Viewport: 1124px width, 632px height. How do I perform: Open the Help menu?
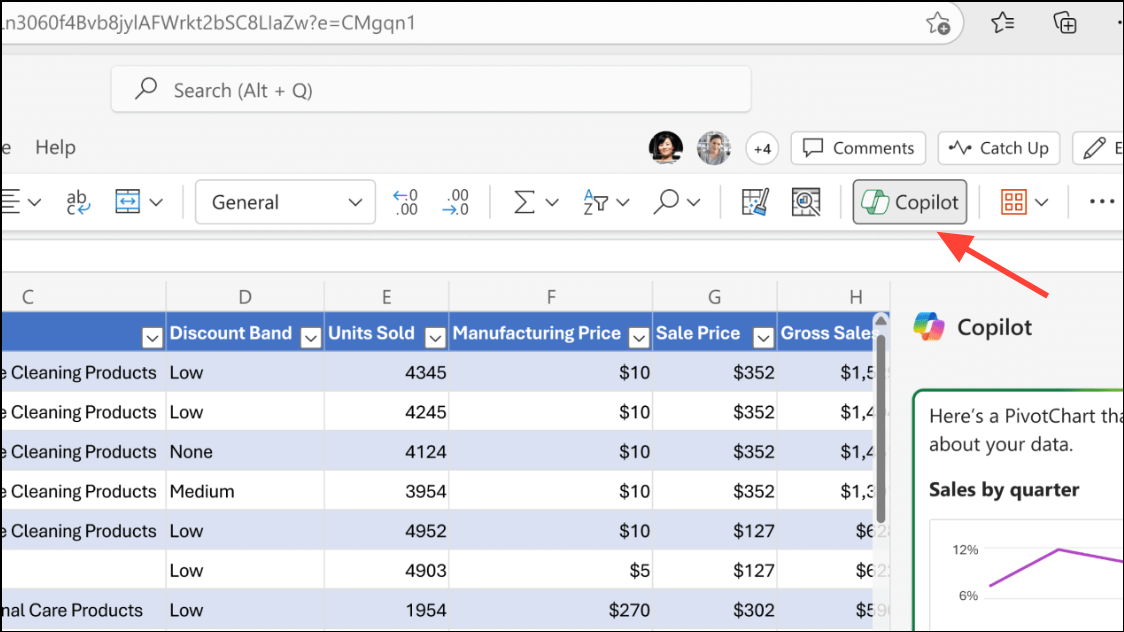pyautogui.click(x=55, y=147)
